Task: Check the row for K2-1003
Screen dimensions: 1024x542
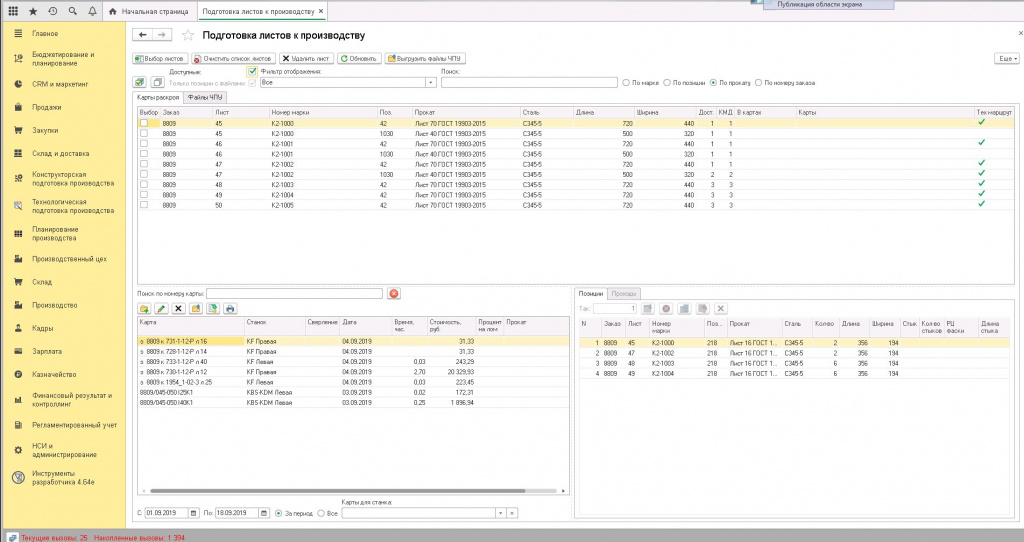Action: tap(144, 185)
